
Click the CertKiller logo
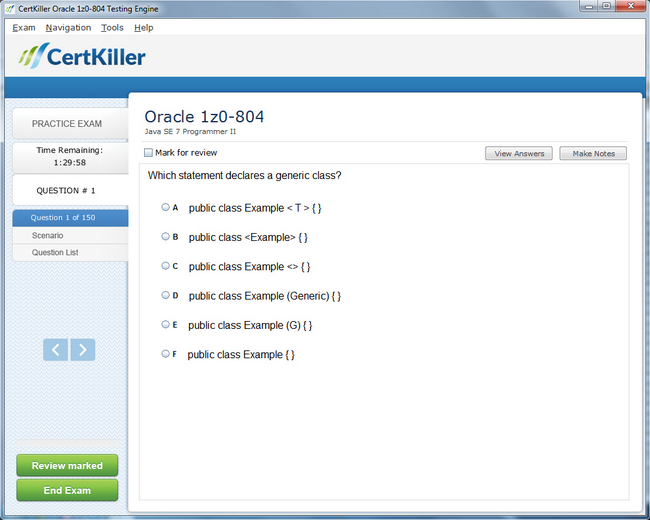(x=82, y=56)
